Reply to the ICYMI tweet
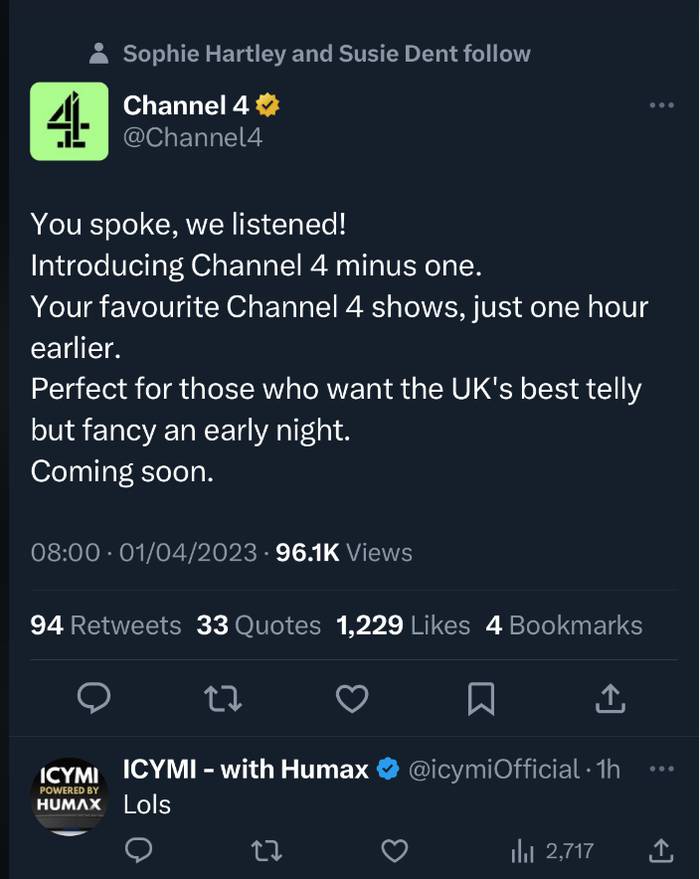Screen dimensions: 700x879 coord(139,851)
